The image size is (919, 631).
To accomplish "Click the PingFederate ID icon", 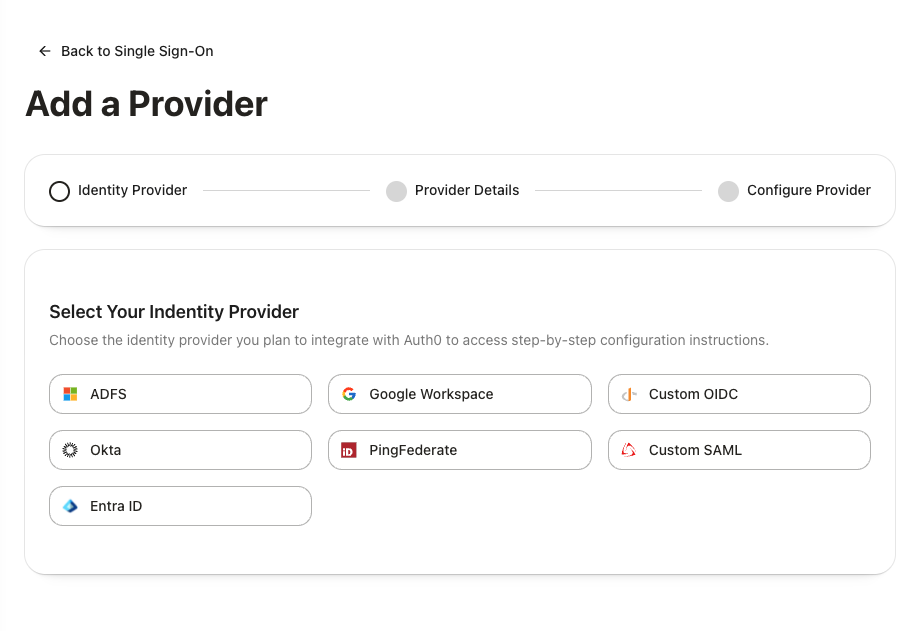I will coord(349,449).
